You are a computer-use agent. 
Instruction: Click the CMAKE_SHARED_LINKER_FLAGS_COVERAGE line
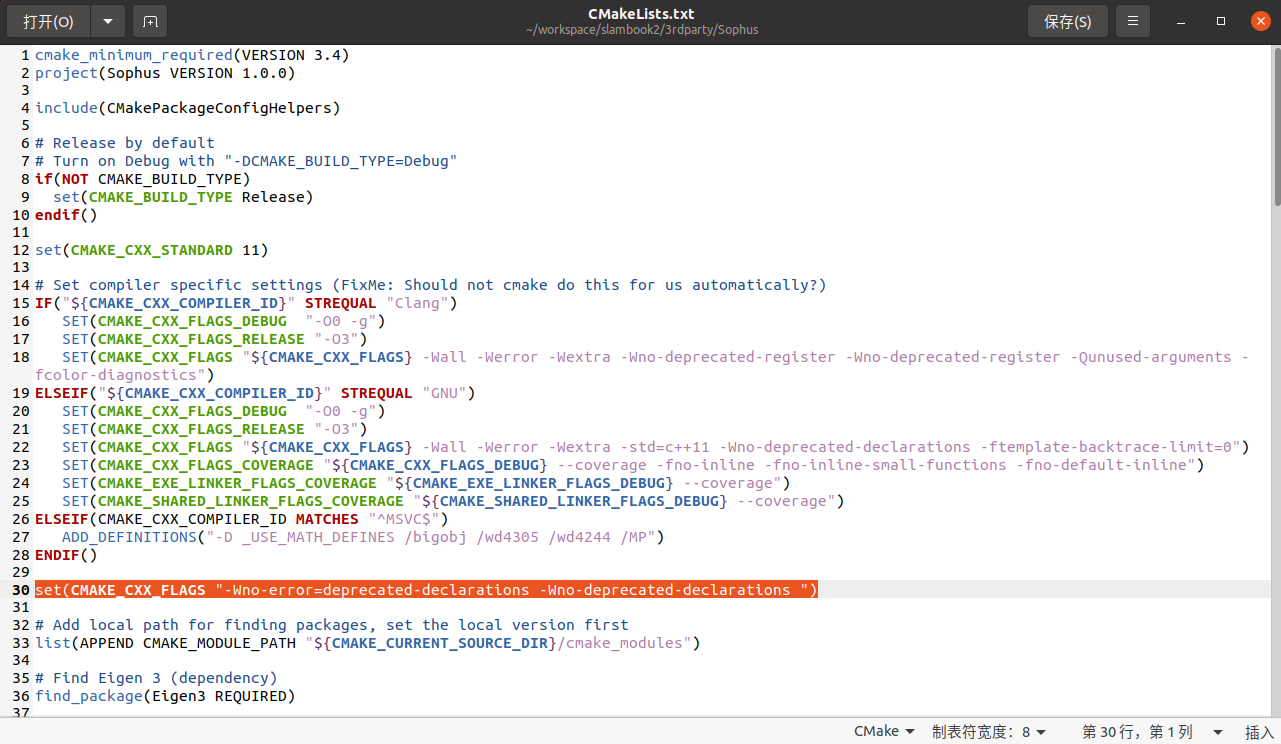[x=453, y=501]
